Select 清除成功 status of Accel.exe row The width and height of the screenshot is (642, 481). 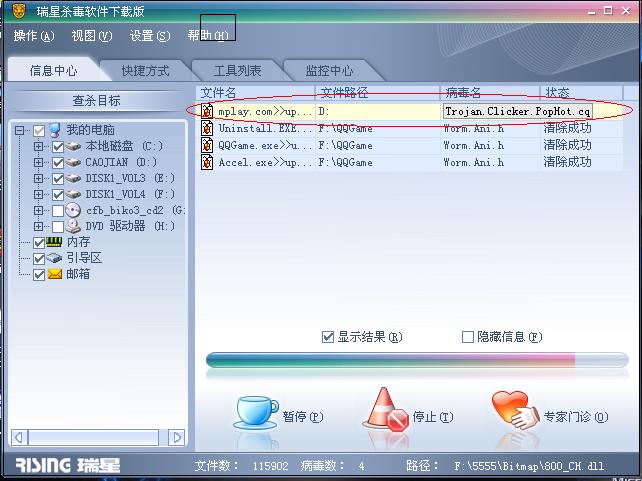[567, 162]
